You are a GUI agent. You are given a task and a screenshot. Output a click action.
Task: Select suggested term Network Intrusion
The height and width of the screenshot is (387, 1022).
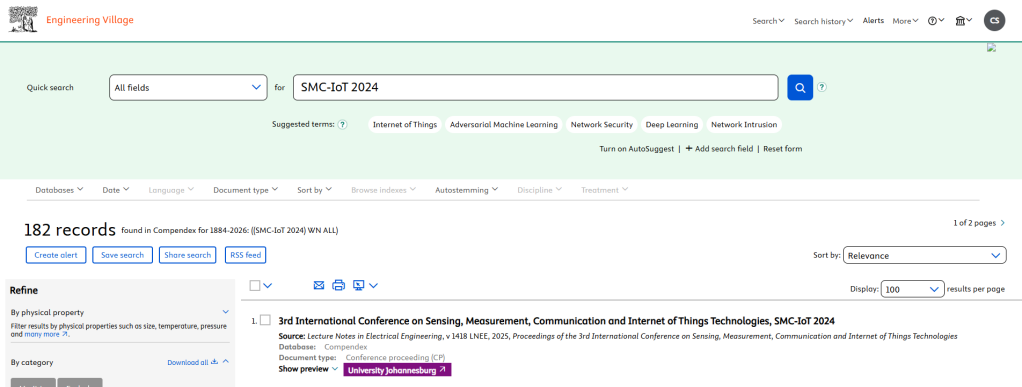point(744,124)
